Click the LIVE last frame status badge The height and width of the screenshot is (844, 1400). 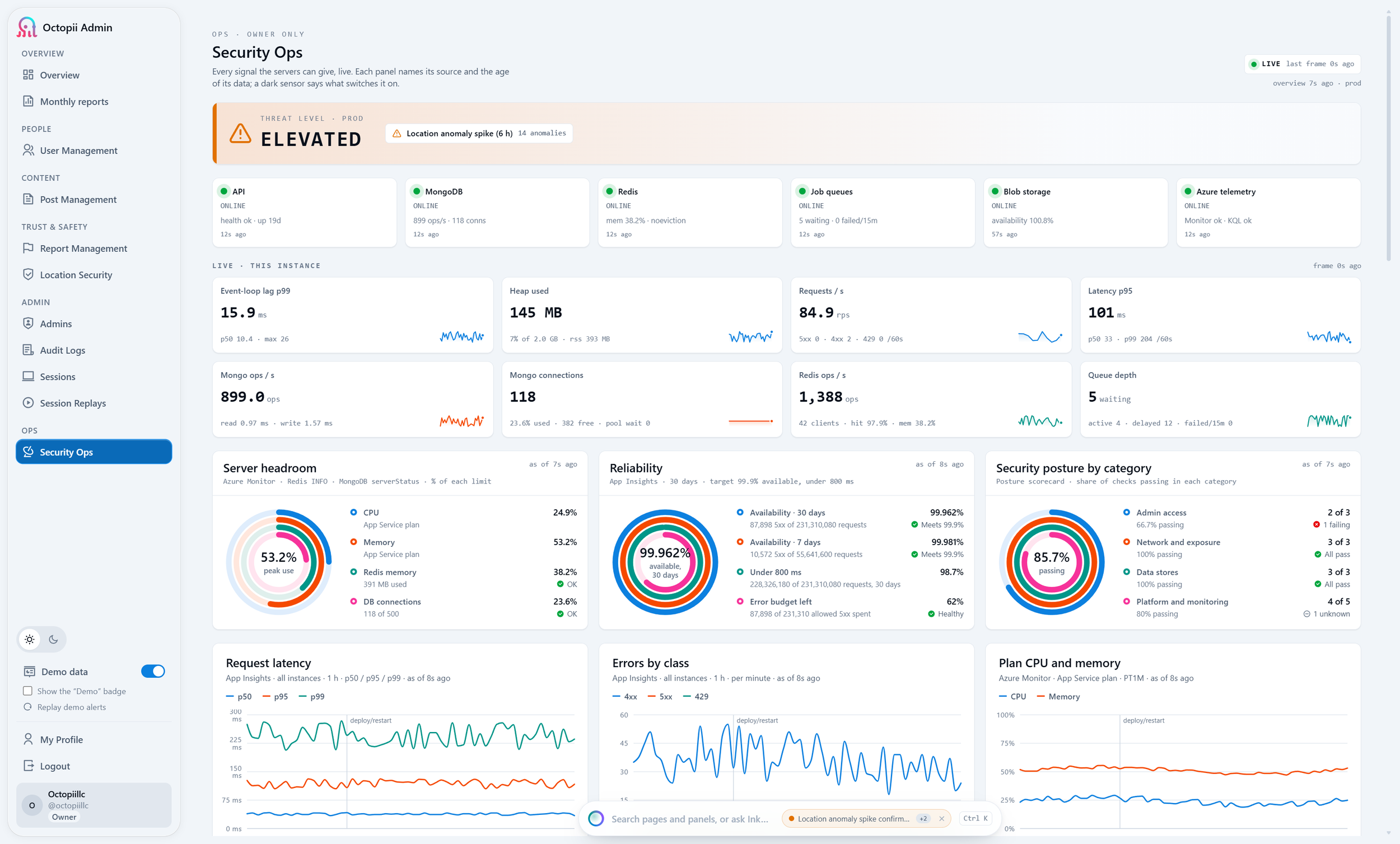tap(1302, 64)
